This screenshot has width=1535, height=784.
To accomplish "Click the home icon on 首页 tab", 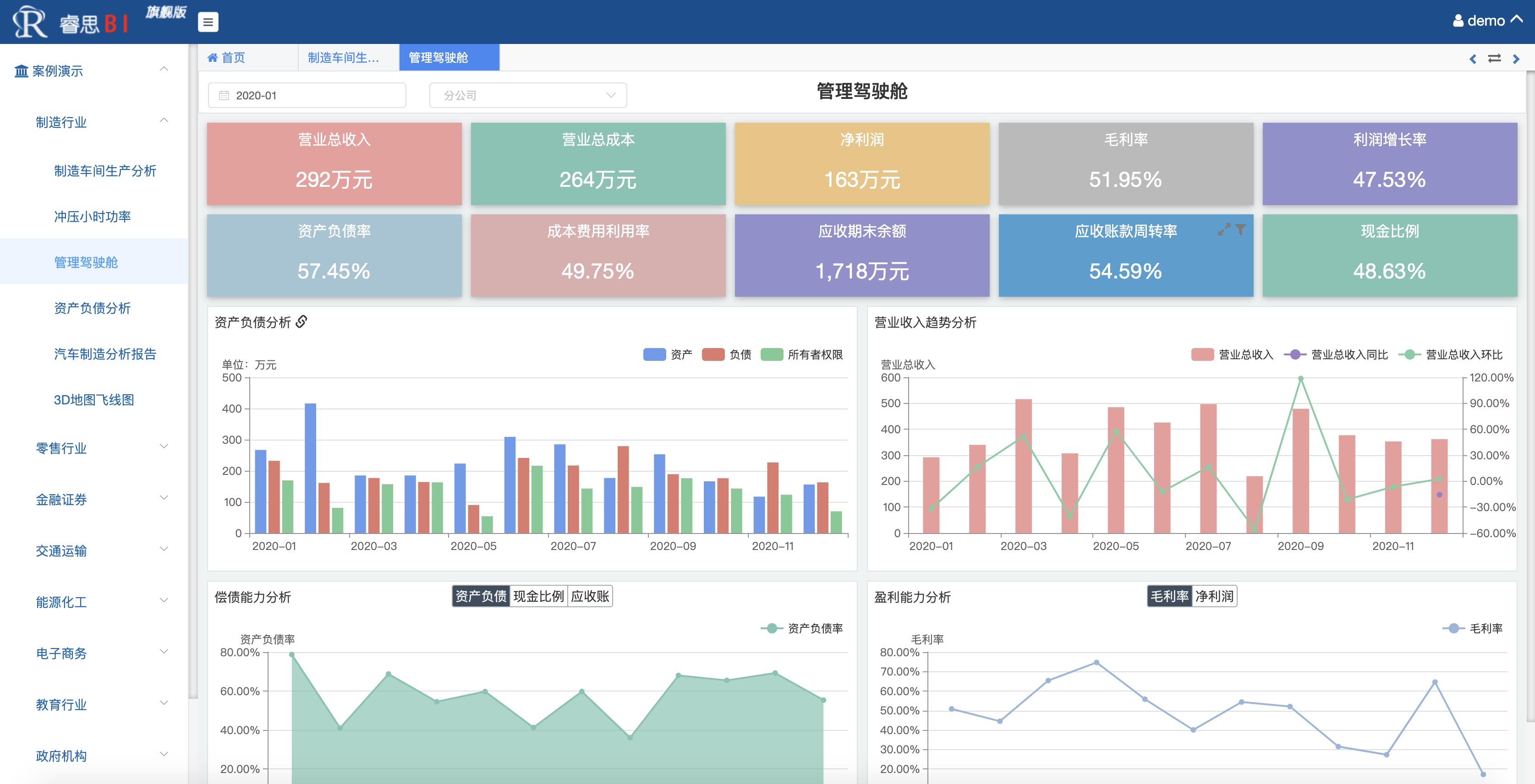I will [x=212, y=58].
